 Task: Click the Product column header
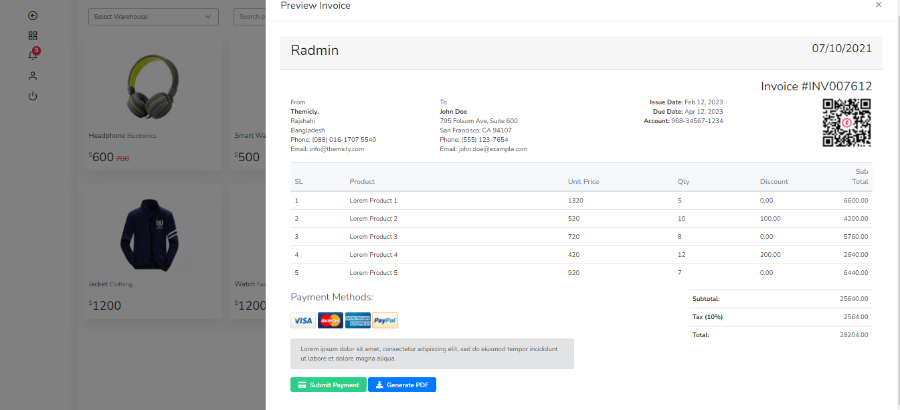[x=362, y=181]
